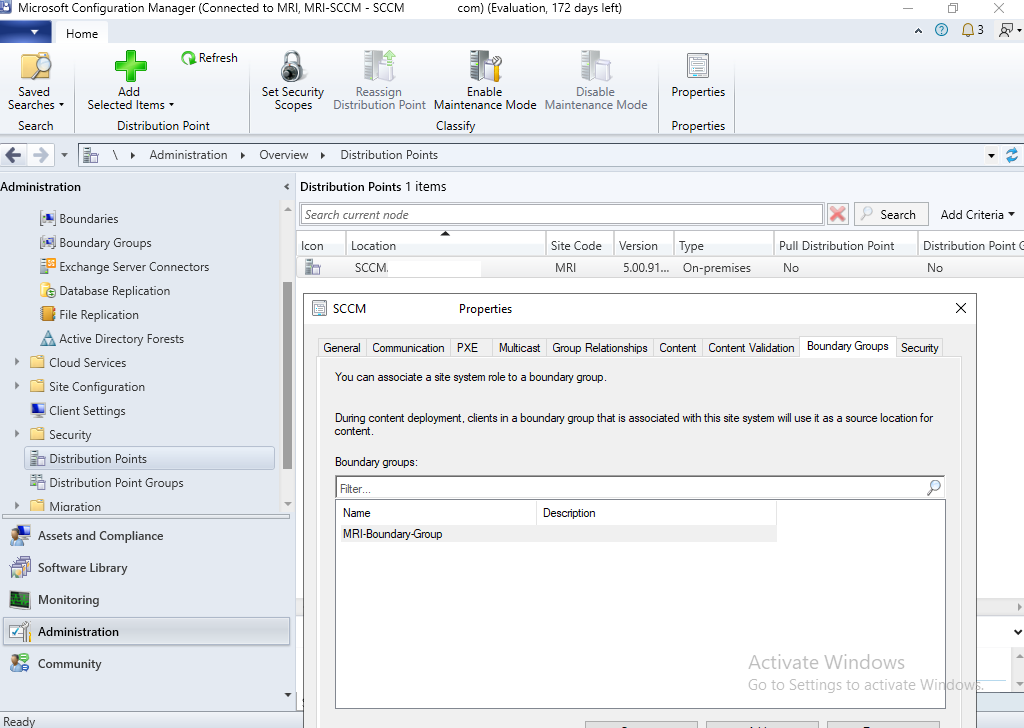Image resolution: width=1024 pixels, height=728 pixels.
Task: Open the Software Library workspace
Action: point(146,567)
